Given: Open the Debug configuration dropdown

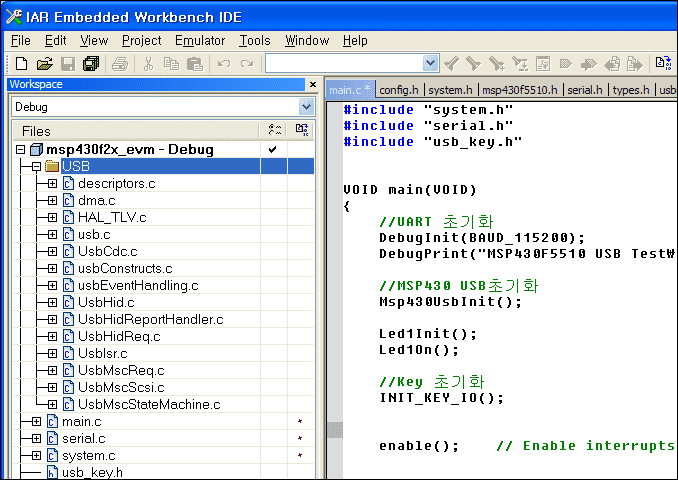Looking at the screenshot, I should coord(306,107).
